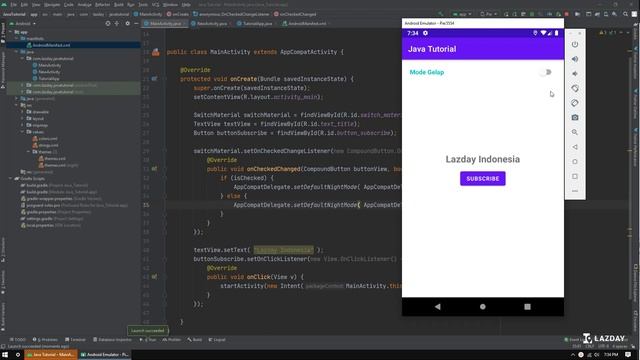Open the Android project view dropdown
Screen dimensions: 640x360
[x=23, y=24]
